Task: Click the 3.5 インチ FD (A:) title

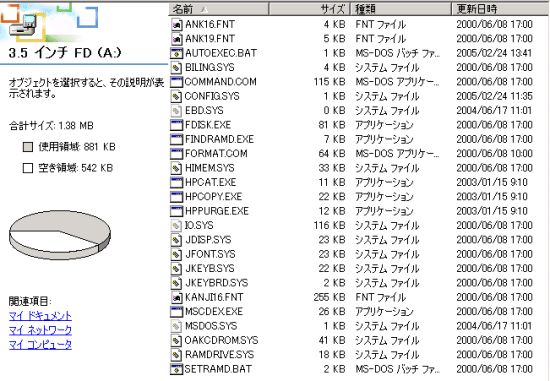Action: (x=65, y=53)
